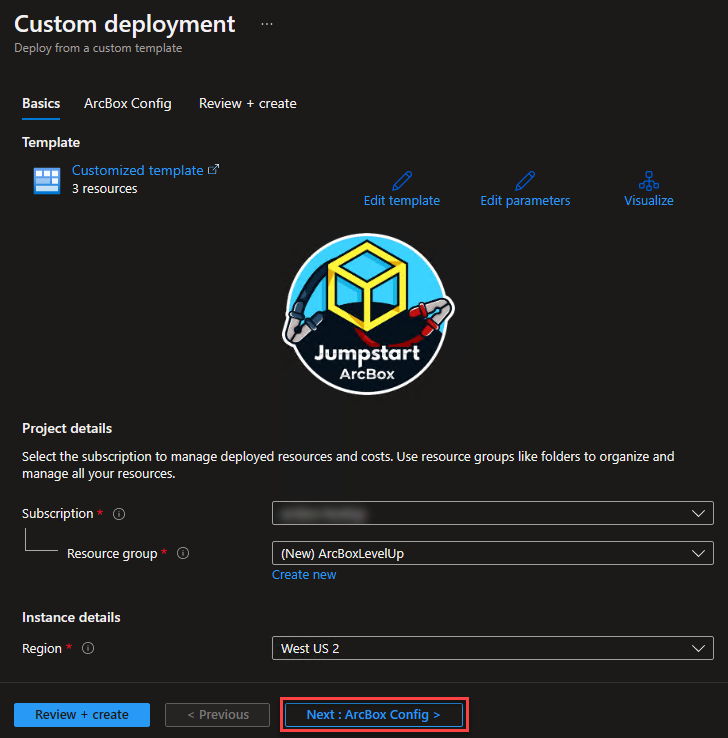The width and height of the screenshot is (728, 738).
Task: Open the Customized template link
Action: coord(137,170)
